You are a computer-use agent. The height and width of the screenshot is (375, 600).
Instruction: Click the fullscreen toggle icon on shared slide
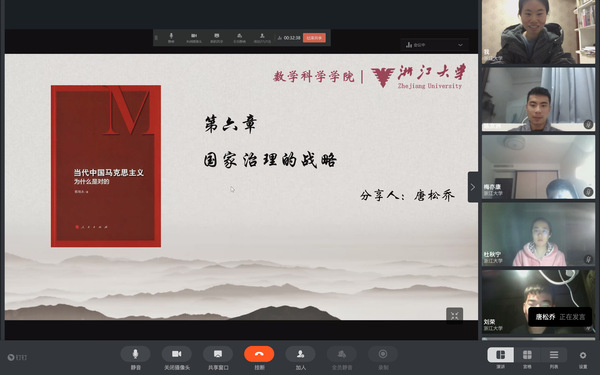click(454, 316)
